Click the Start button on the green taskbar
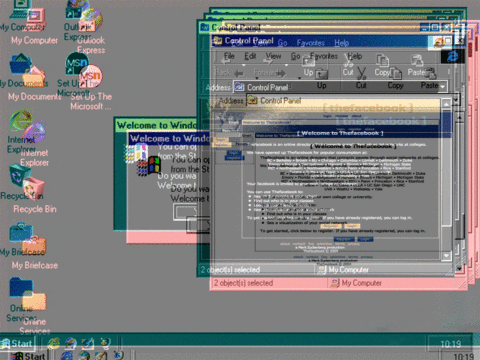Viewport: 480px width, 360px height. pyautogui.click(x=17, y=343)
